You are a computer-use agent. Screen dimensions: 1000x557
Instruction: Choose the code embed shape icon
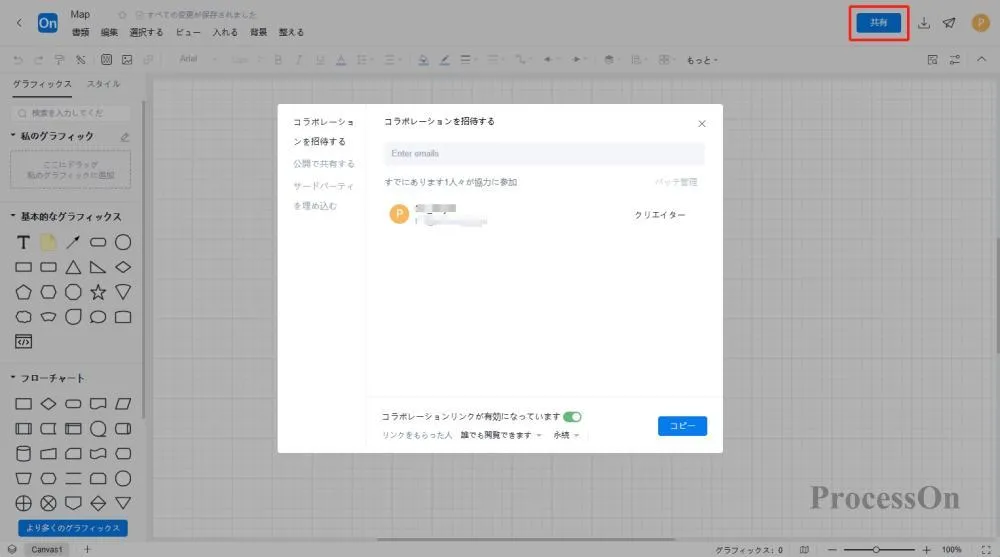pyautogui.click(x=23, y=342)
